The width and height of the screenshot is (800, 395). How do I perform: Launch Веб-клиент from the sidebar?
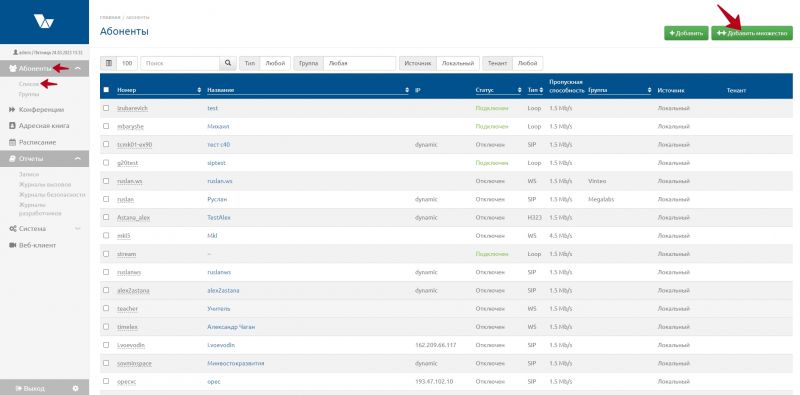coord(33,245)
